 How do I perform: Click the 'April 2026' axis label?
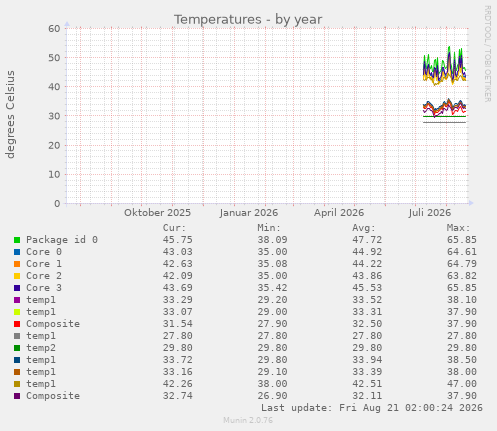coord(339,213)
